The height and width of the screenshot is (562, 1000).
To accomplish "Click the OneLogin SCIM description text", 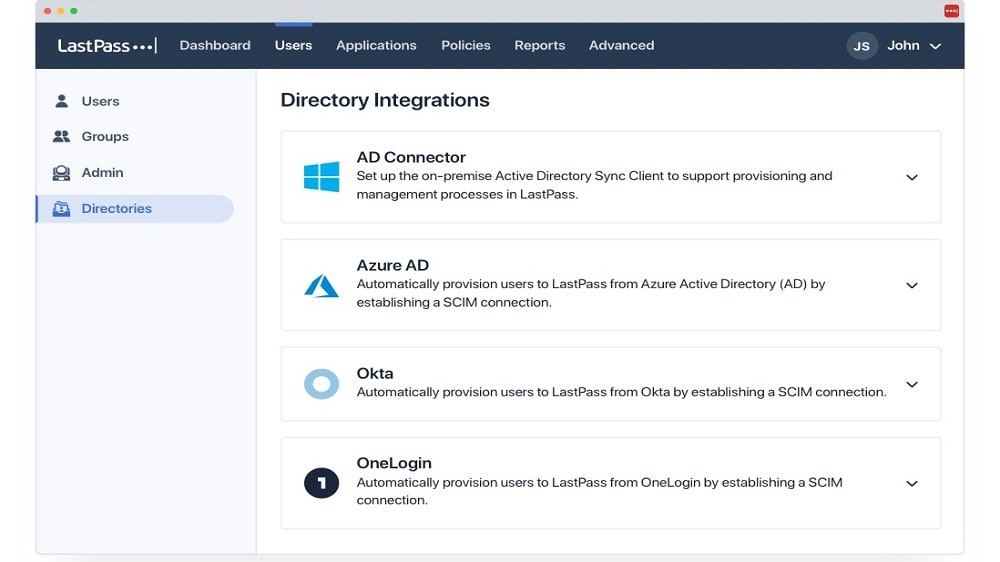I will pyautogui.click(x=599, y=491).
